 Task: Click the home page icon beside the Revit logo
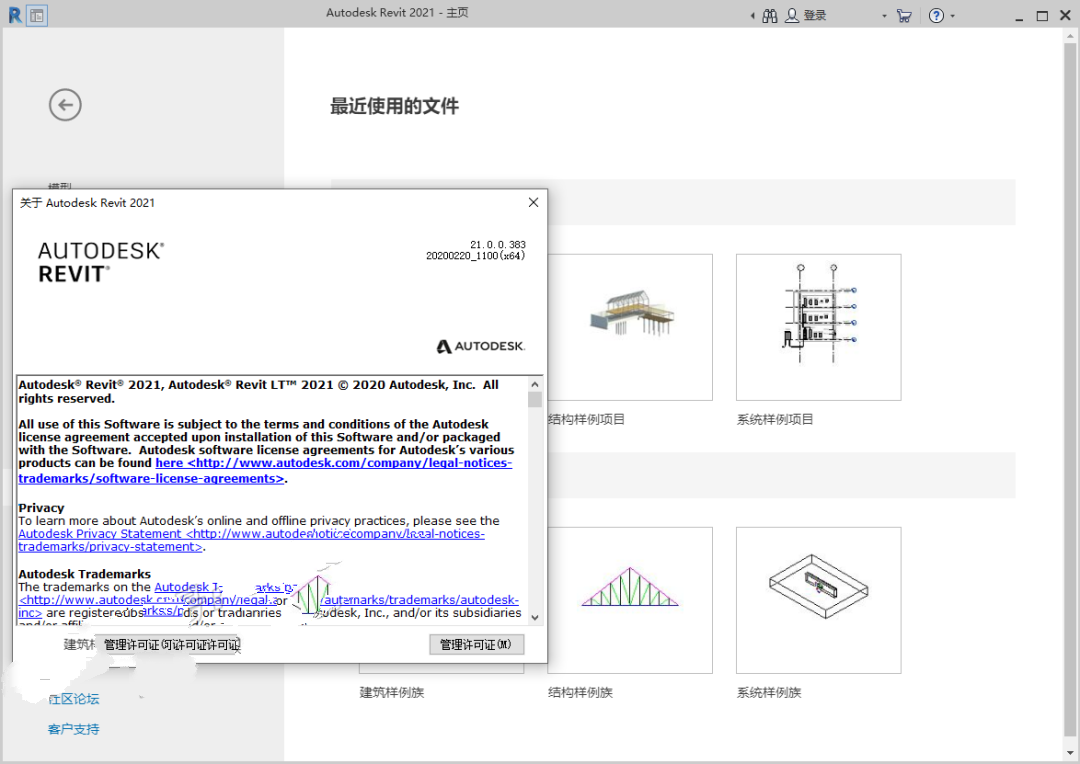coord(37,15)
